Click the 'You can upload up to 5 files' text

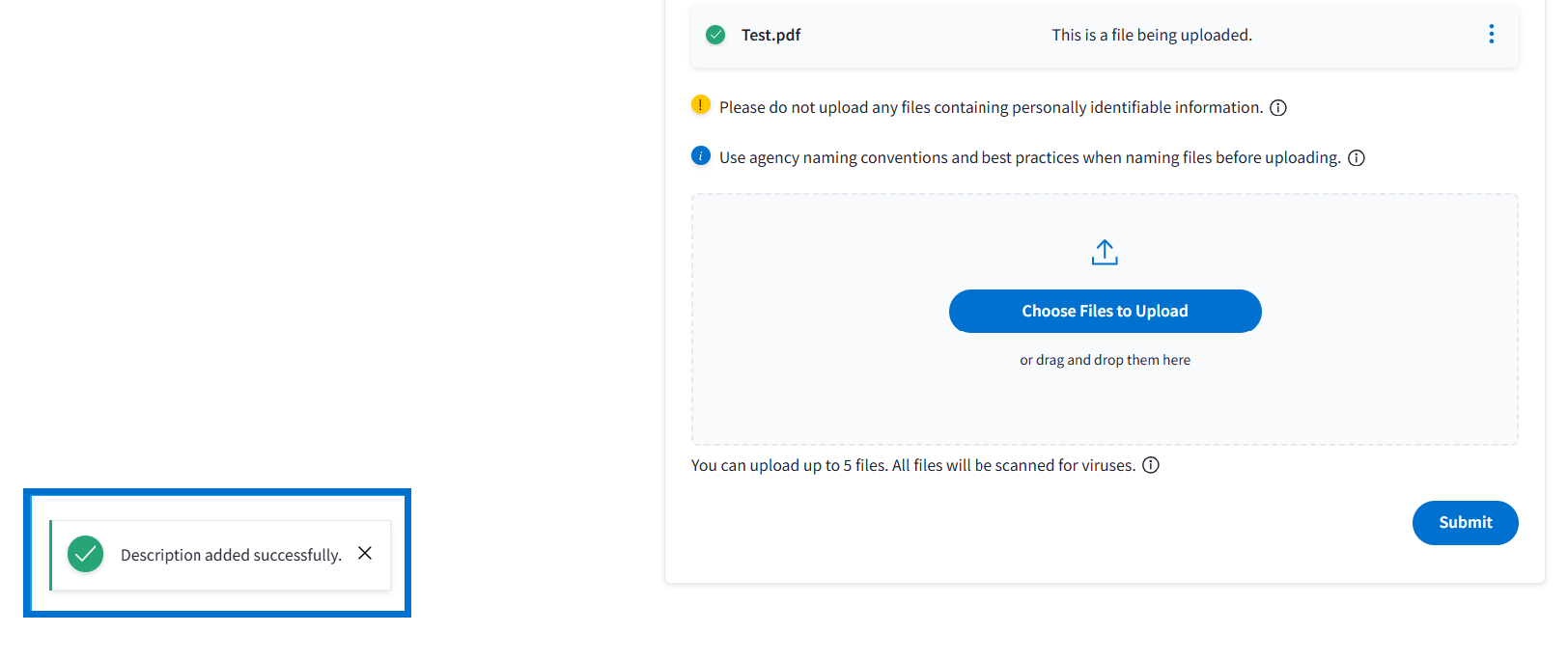pos(912,465)
